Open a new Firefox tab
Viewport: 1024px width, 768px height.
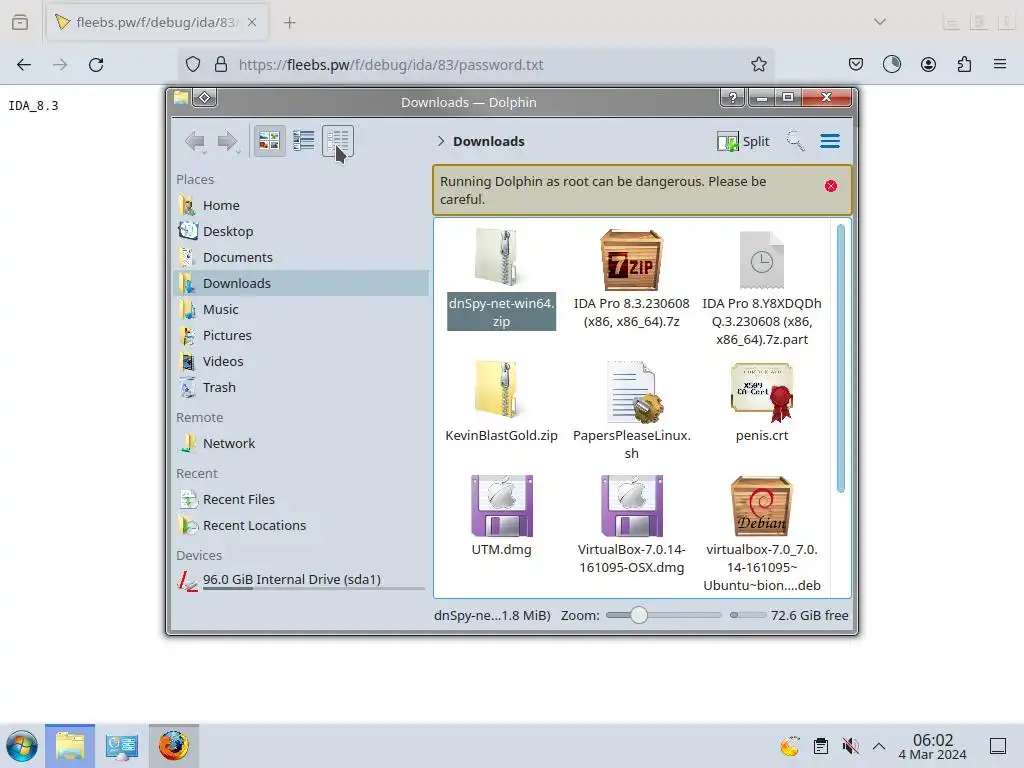point(289,23)
